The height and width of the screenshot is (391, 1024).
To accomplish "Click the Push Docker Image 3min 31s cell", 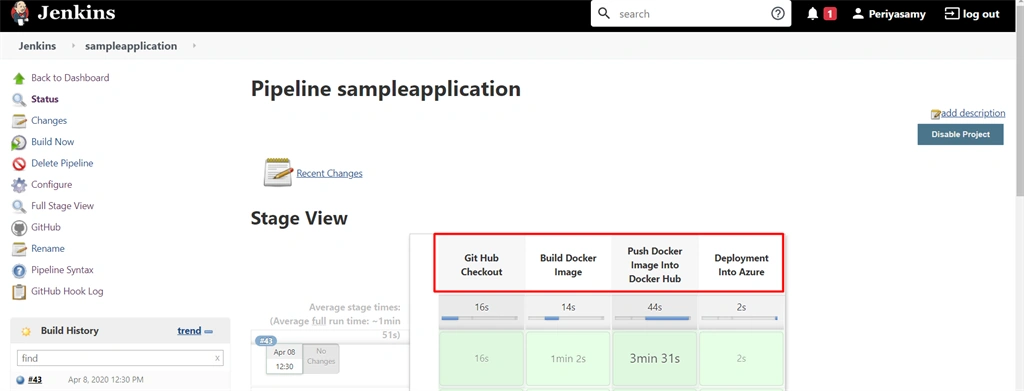I will [655, 358].
